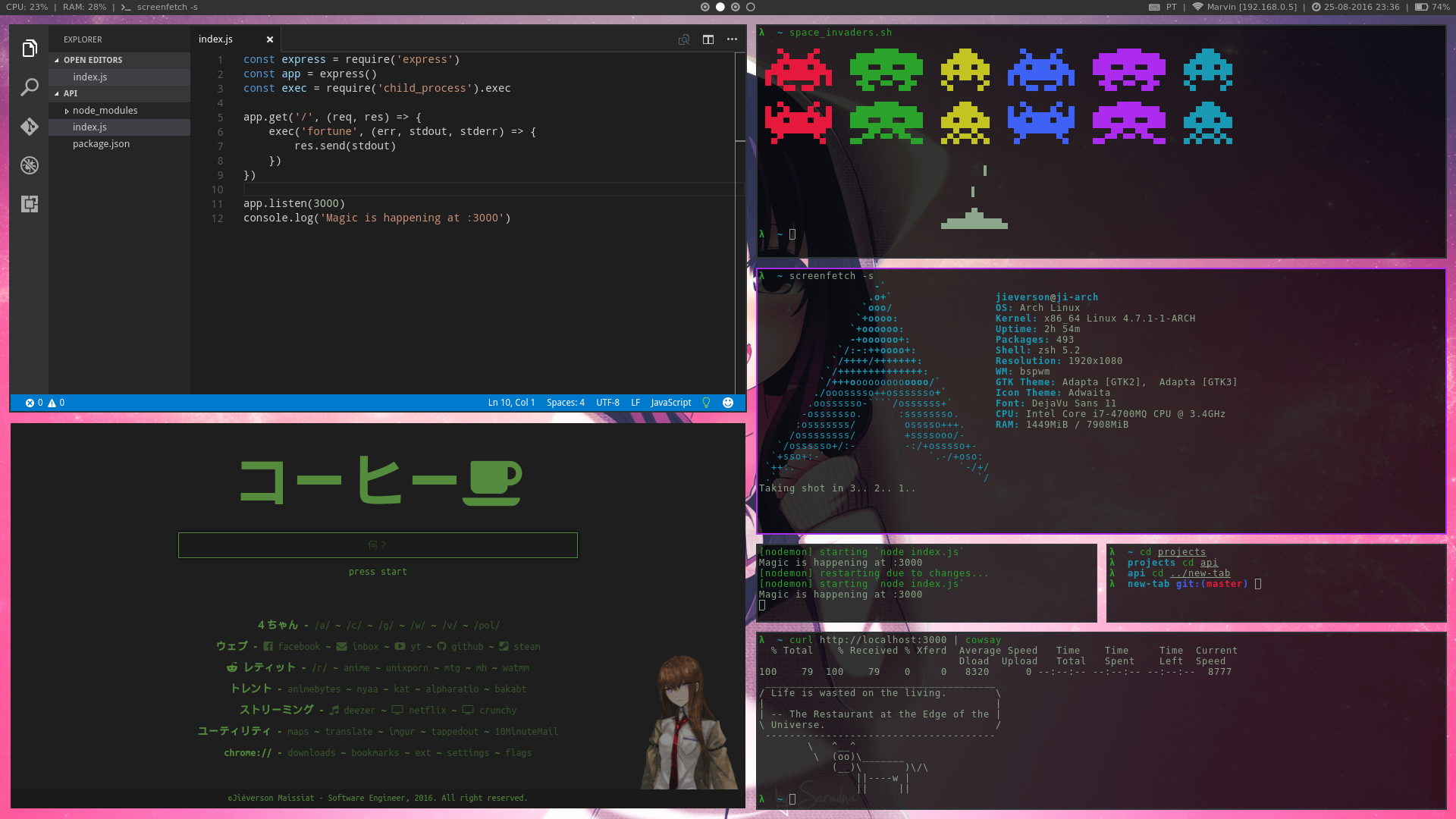Open package.json from the file tree

click(x=101, y=144)
